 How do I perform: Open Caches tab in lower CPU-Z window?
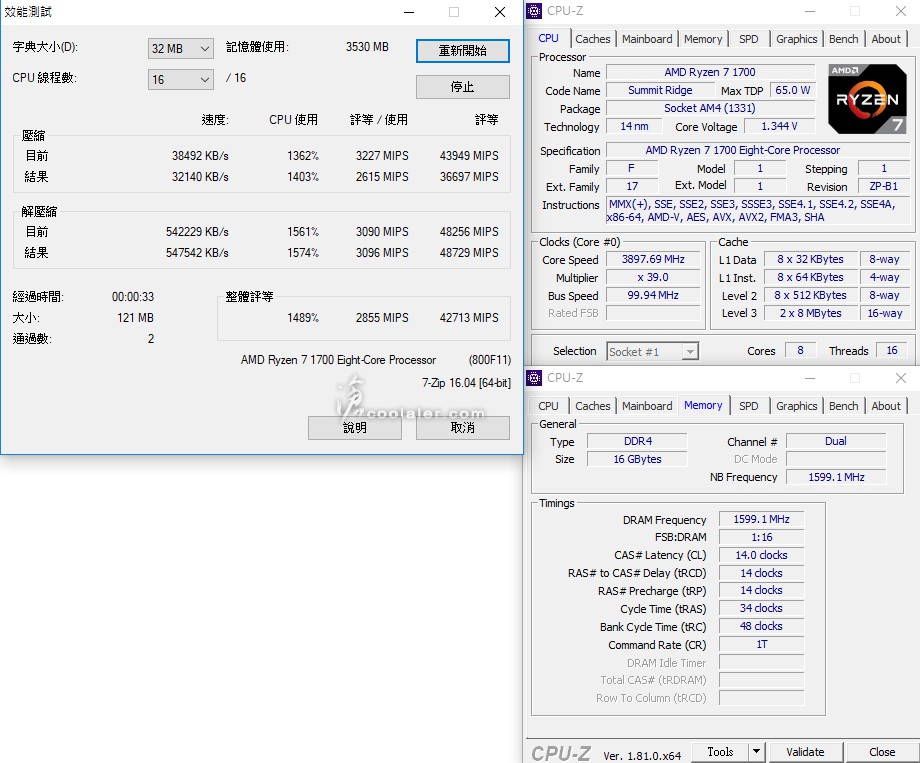[x=593, y=406]
